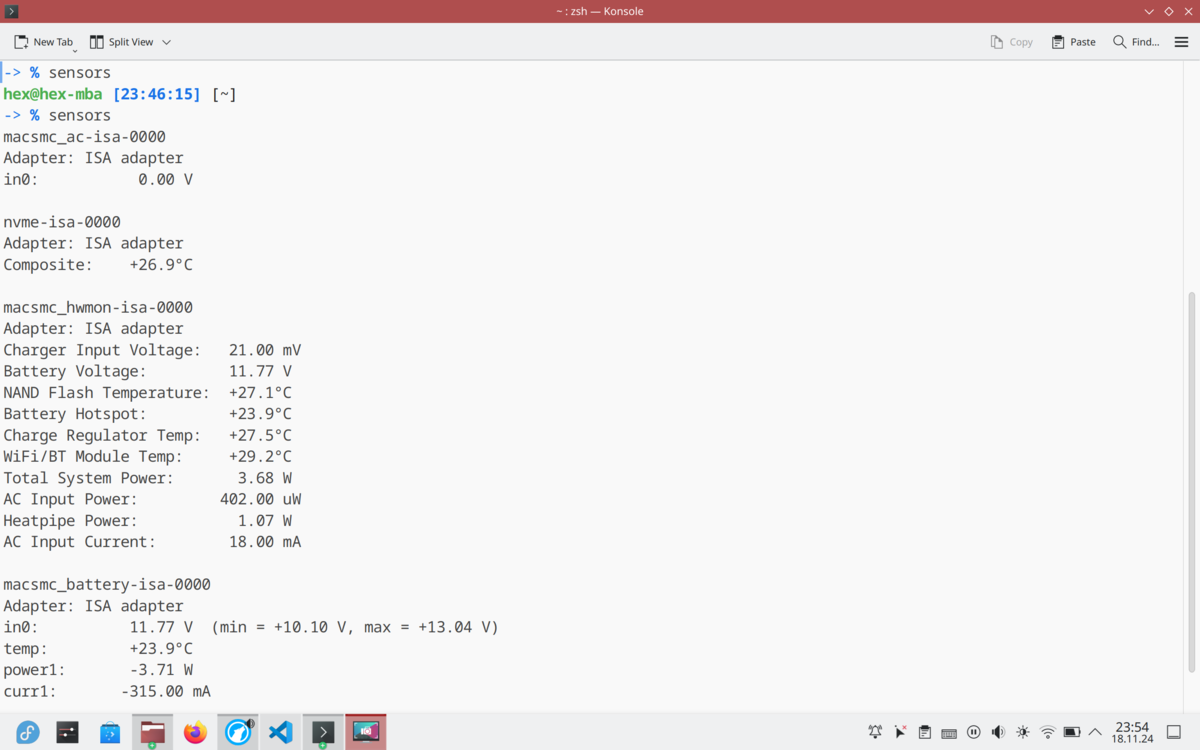1200x750 pixels.
Task: Open the Klipper clipboard icon in tray
Action: coord(924,732)
